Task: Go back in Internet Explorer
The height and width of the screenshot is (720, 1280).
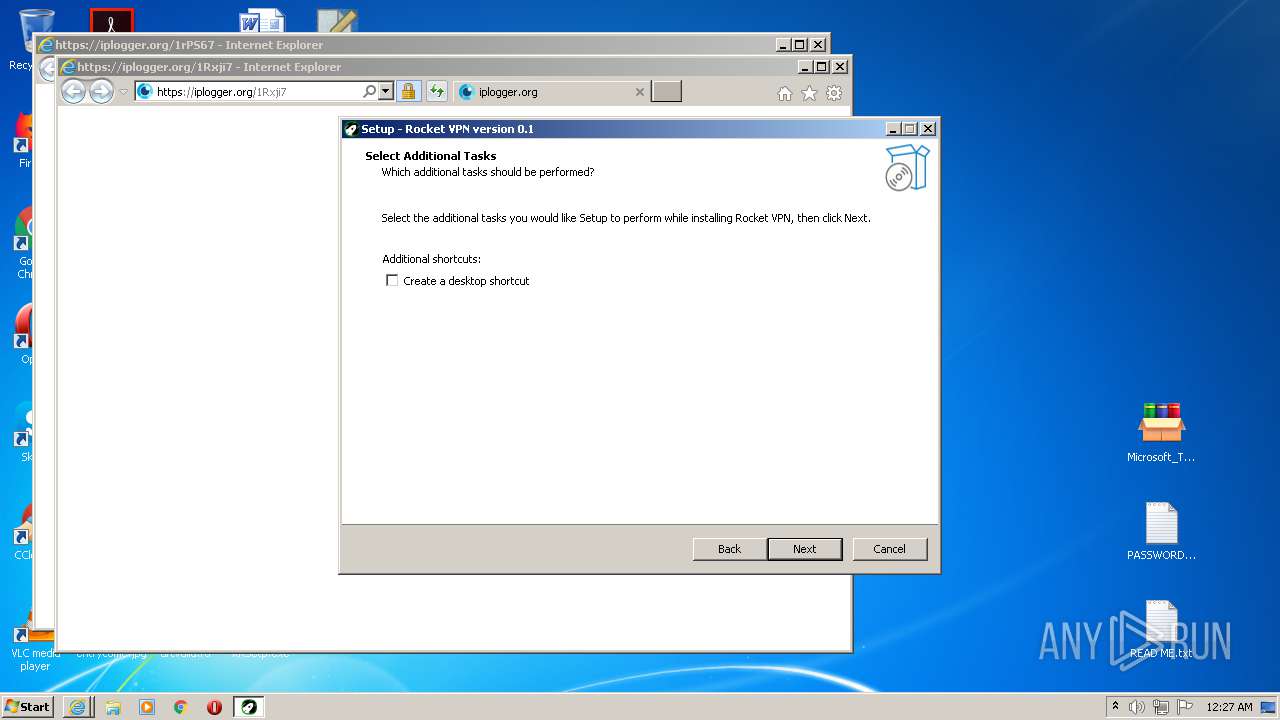Action: pos(74,92)
